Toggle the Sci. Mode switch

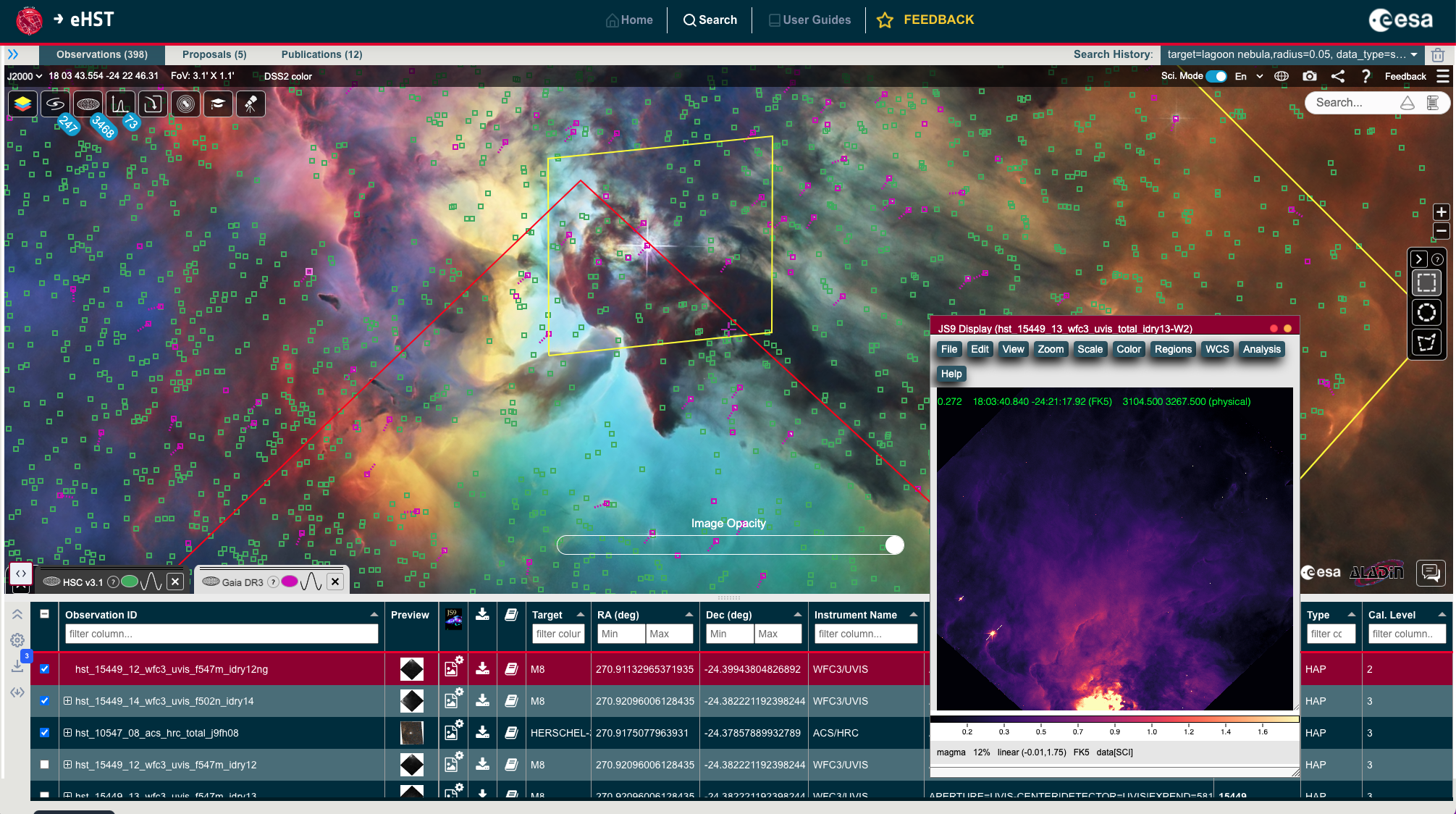coord(1216,76)
